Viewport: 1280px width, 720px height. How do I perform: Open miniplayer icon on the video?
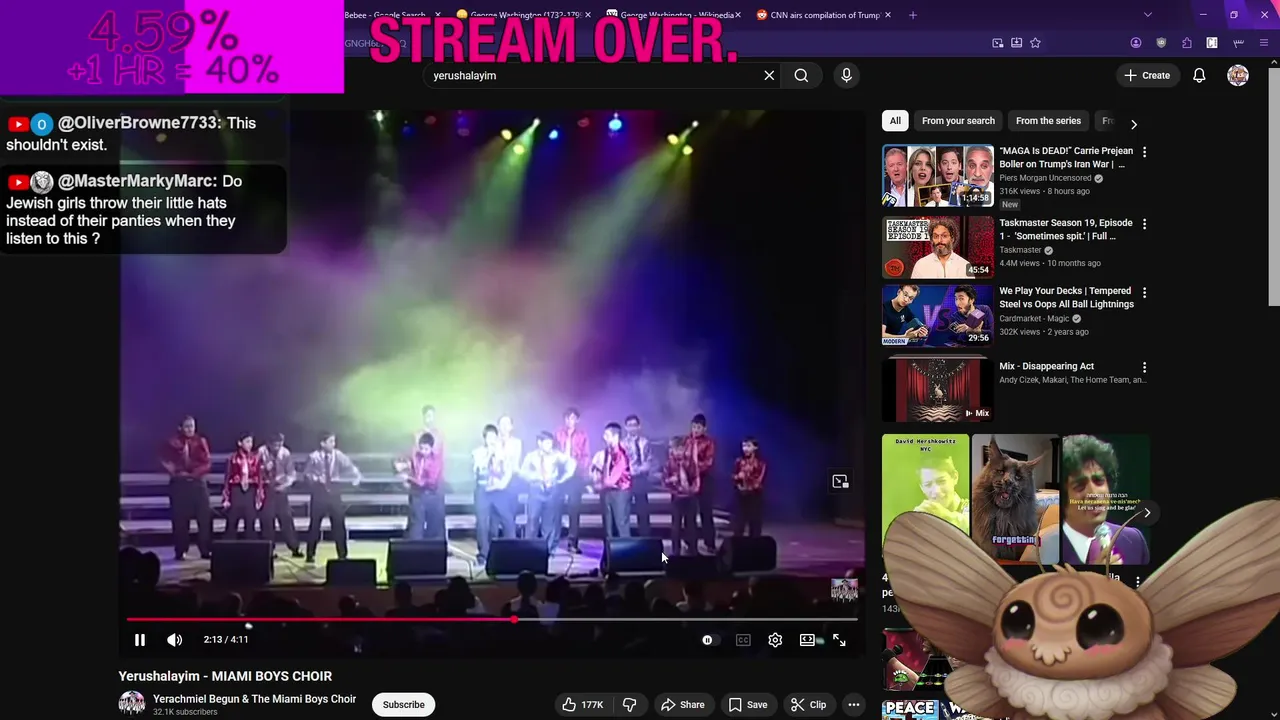pyautogui.click(x=840, y=481)
